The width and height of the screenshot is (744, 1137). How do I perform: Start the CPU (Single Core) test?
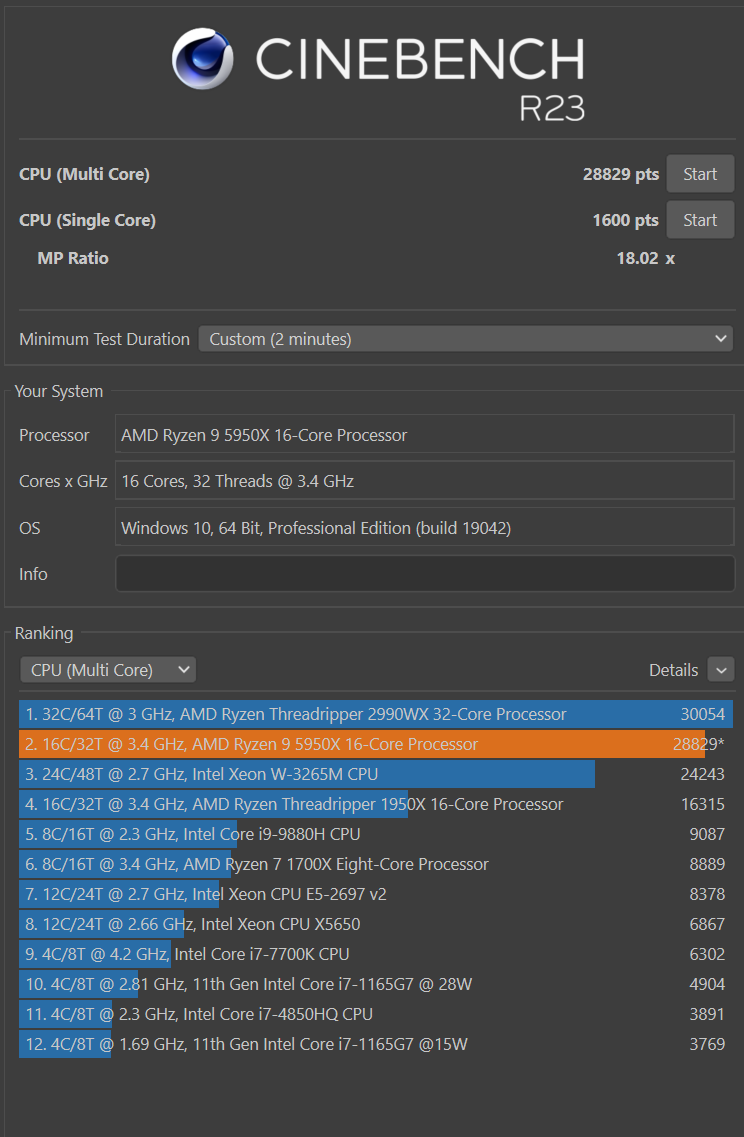(x=700, y=220)
